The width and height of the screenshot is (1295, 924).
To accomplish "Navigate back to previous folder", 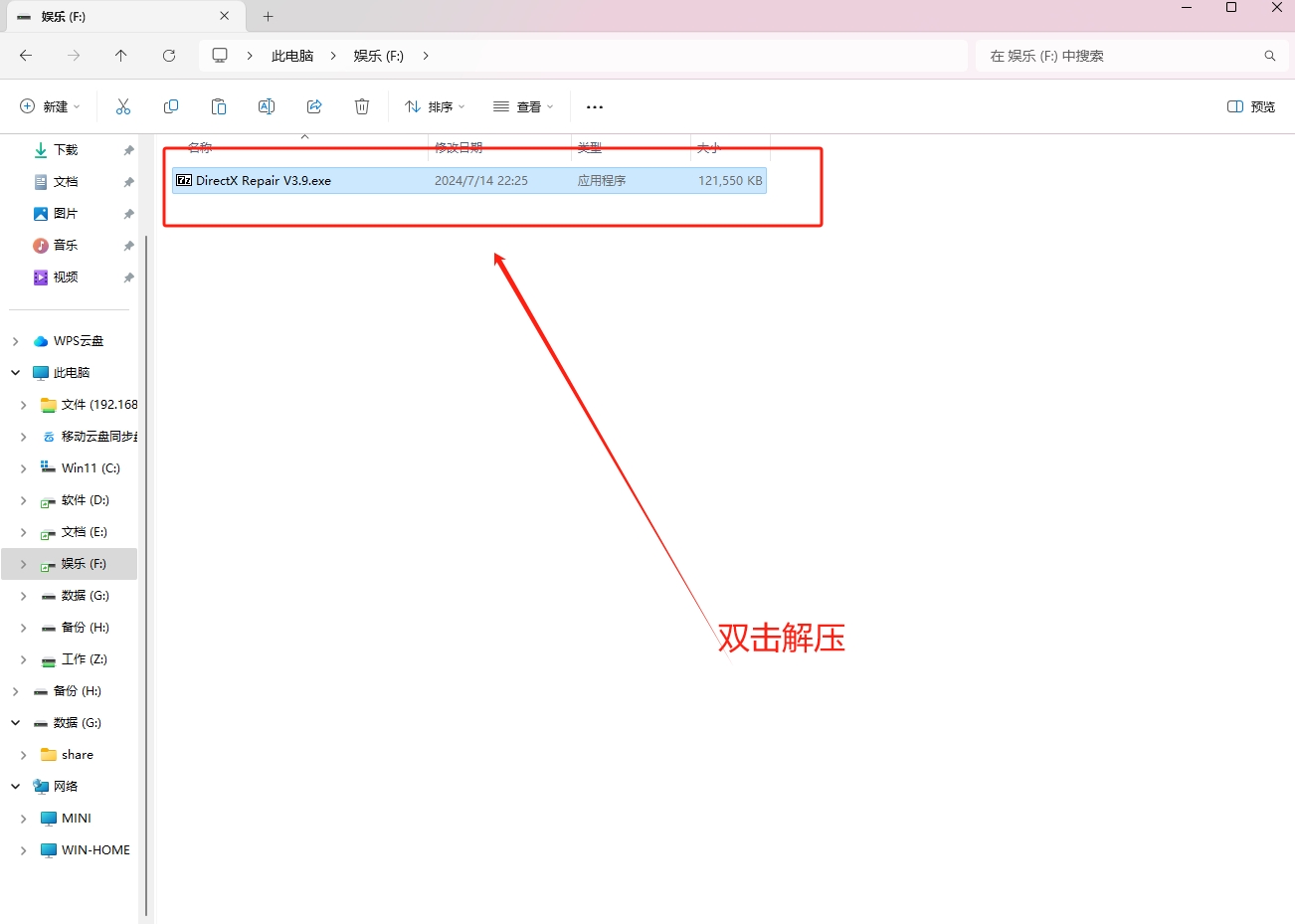I will click(x=26, y=56).
